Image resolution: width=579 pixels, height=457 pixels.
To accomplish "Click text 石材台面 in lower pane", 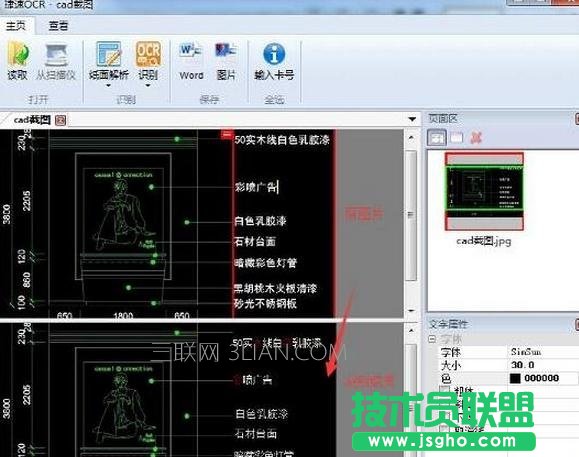I will [x=256, y=433].
